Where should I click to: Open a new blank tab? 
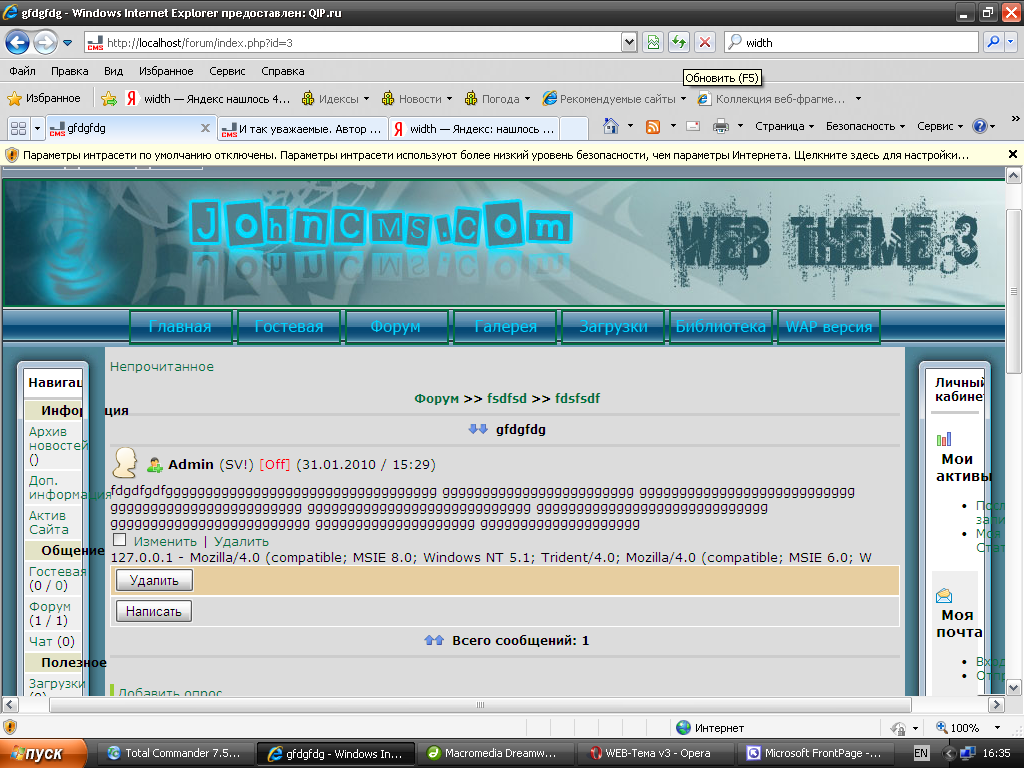coord(574,129)
